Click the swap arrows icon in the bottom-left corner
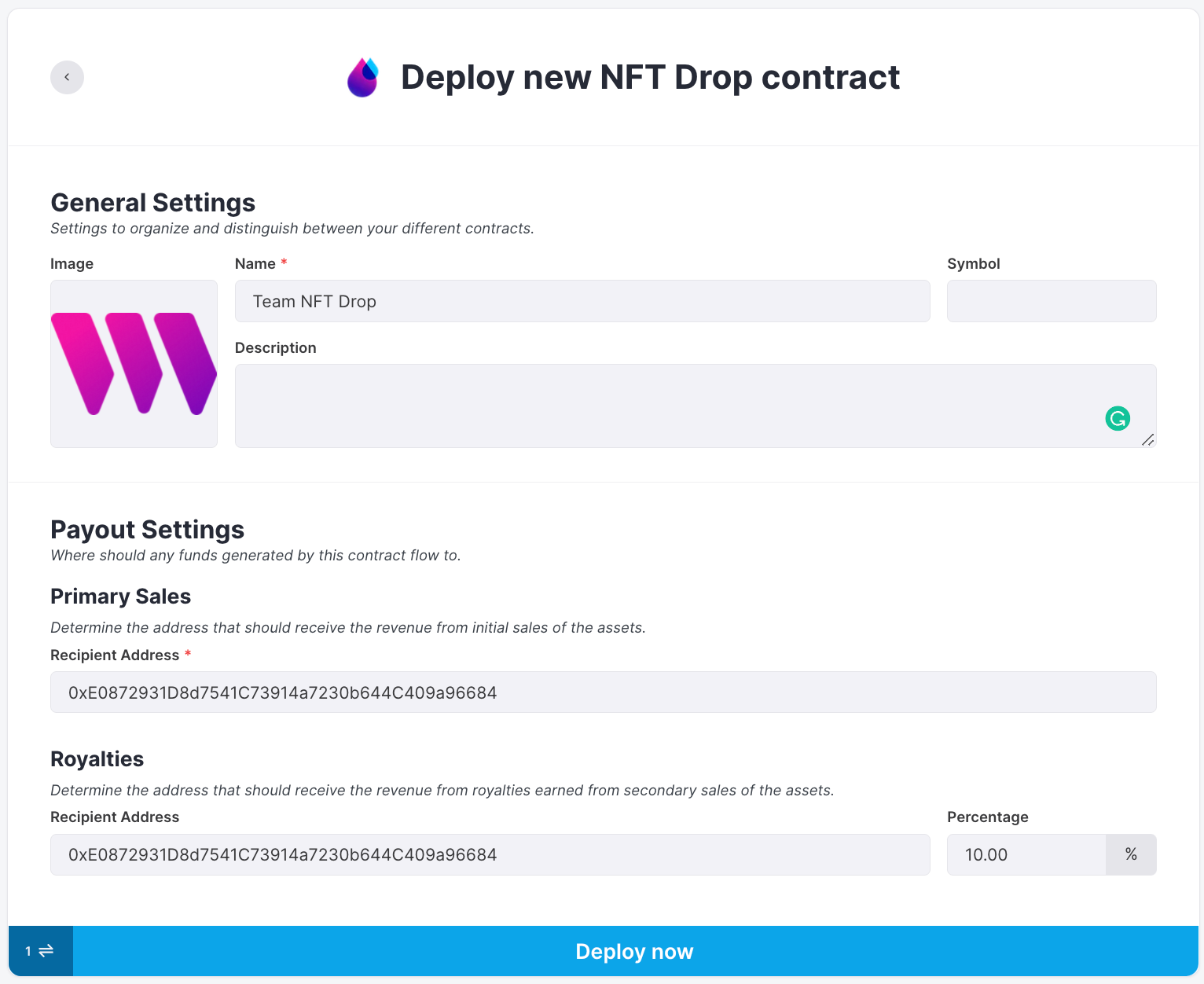The height and width of the screenshot is (984, 1204). click(x=46, y=951)
